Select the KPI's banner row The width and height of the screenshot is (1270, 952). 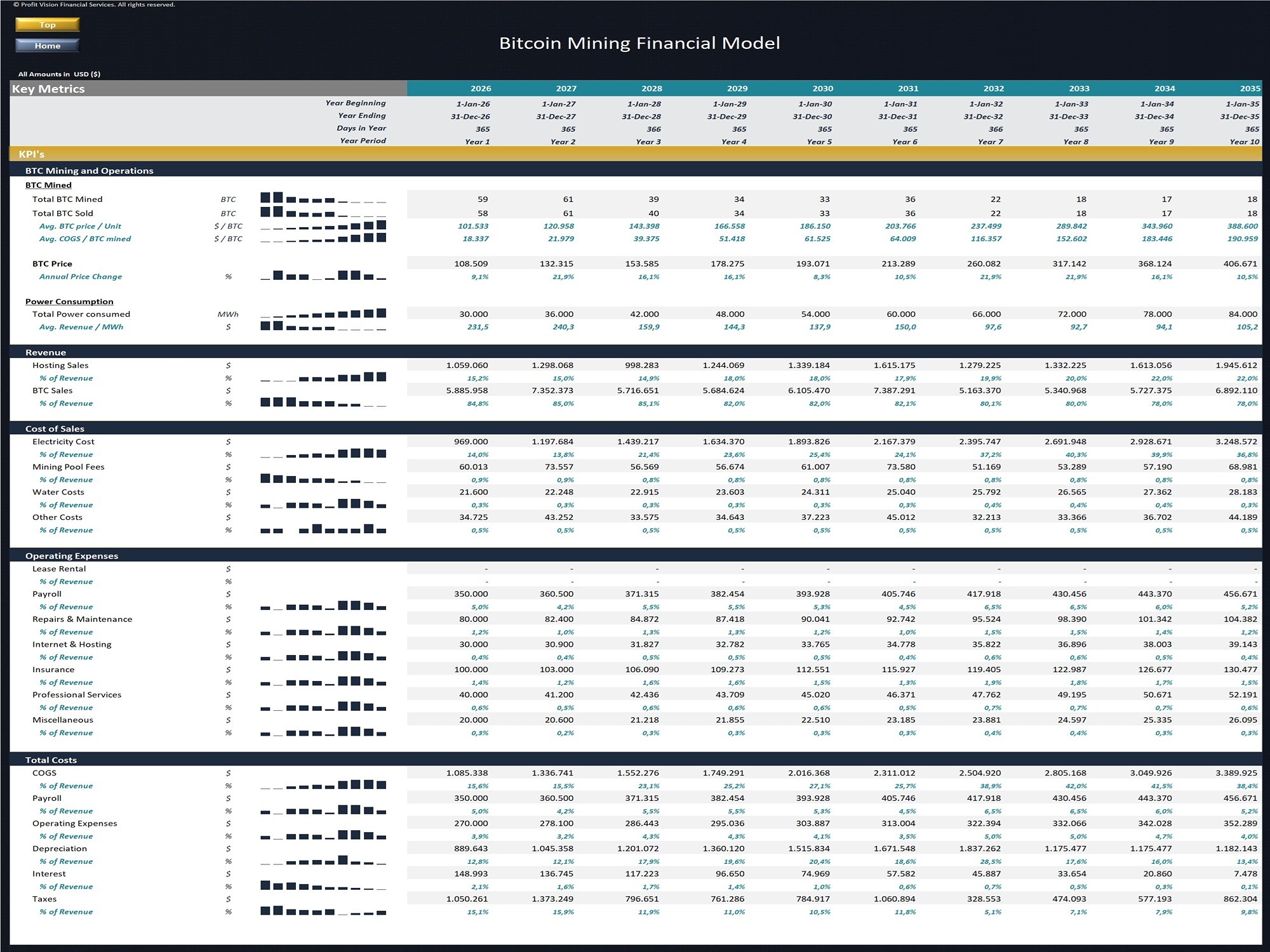tap(30, 152)
